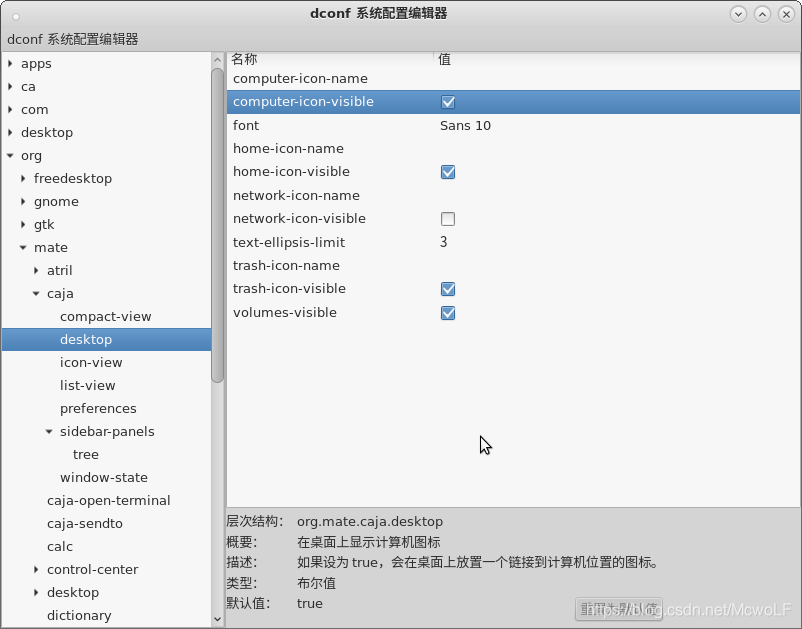The image size is (802, 629).
Task: Open caja-sendto schema
Action: point(85,524)
